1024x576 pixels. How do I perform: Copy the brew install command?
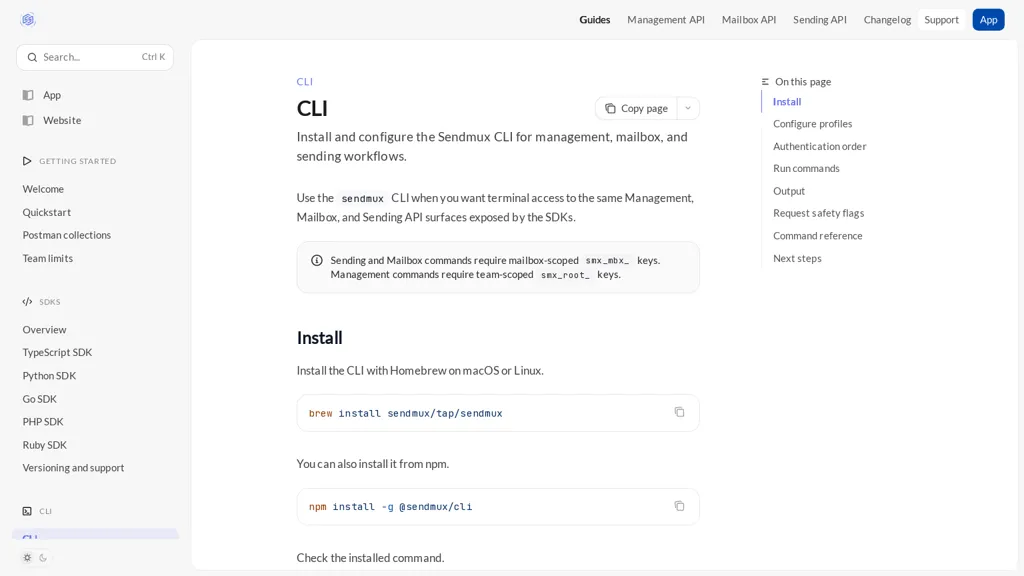point(679,412)
